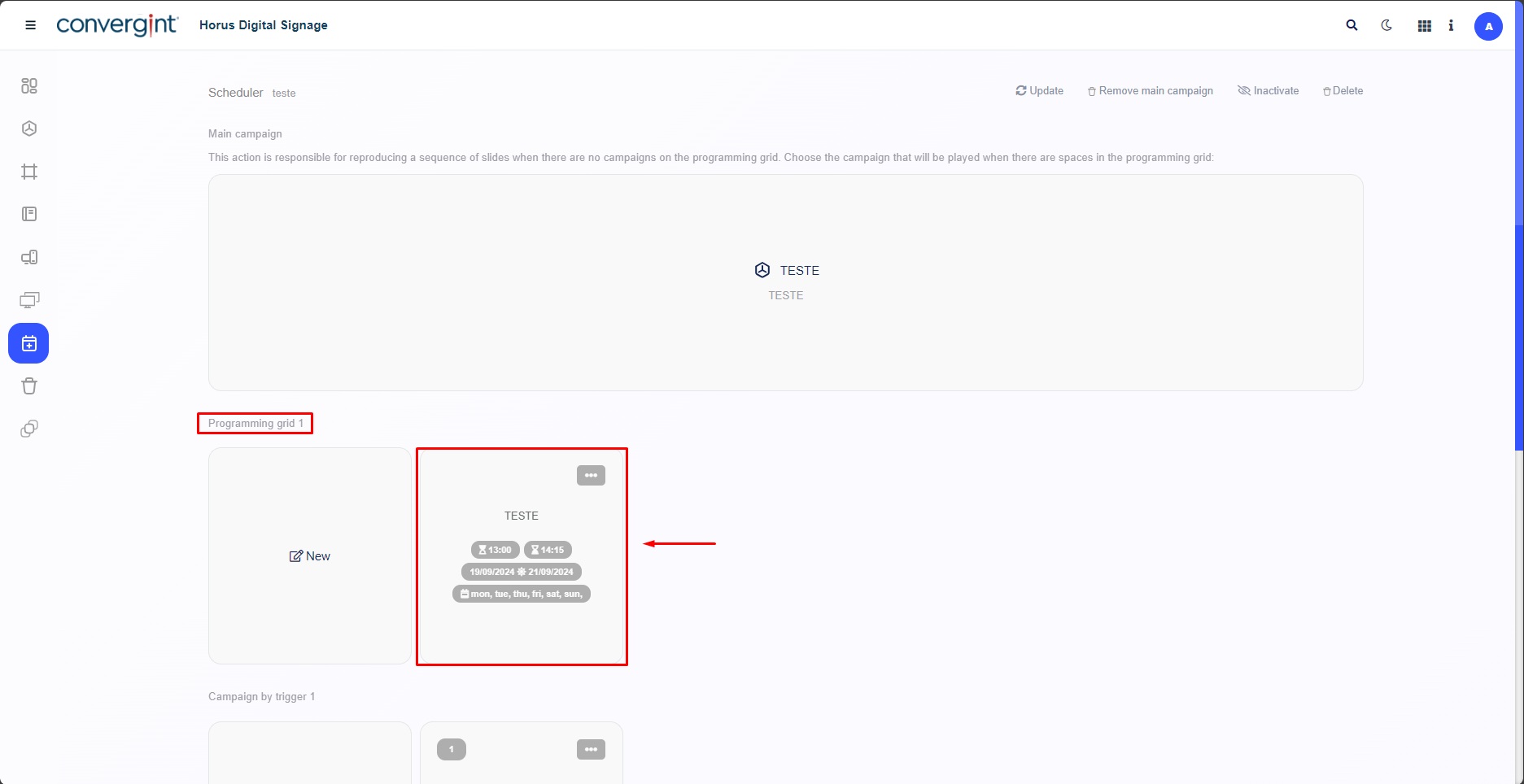Toggle Inactivate for the scheduler

[1268, 91]
